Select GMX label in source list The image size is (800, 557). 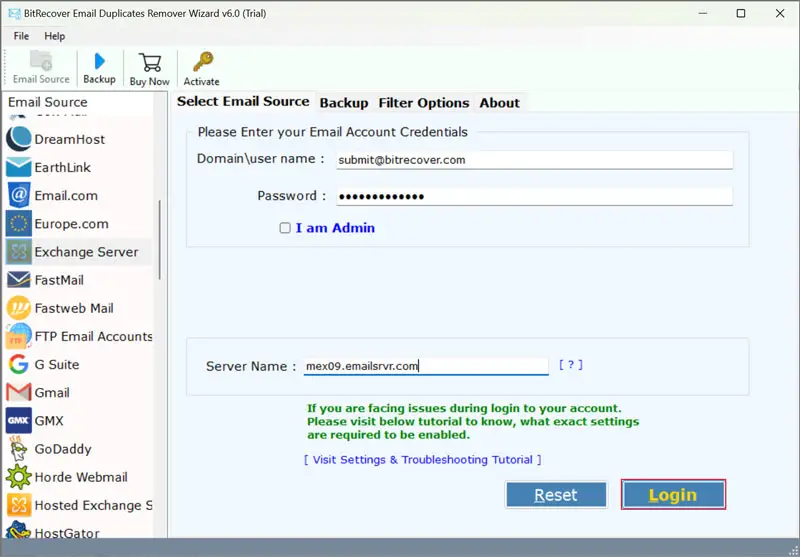49,421
